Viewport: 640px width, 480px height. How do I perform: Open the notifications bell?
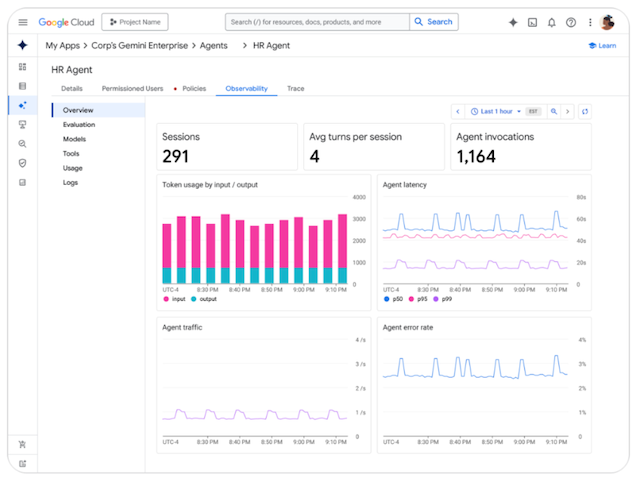[551, 22]
